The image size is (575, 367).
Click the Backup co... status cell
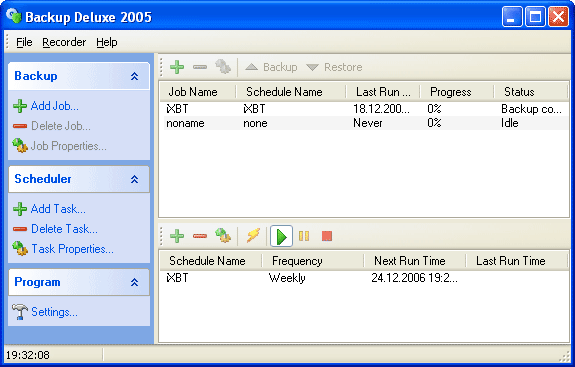(531, 109)
